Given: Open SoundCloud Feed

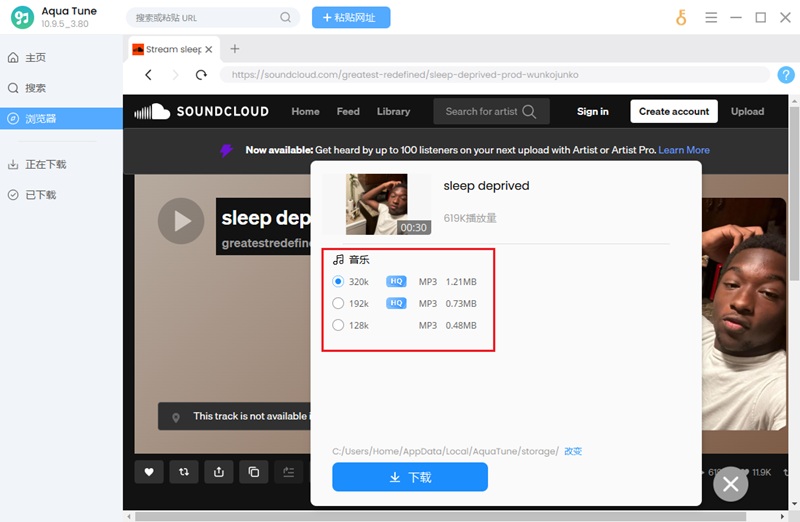Looking at the screenshot, I should [348, 111].
